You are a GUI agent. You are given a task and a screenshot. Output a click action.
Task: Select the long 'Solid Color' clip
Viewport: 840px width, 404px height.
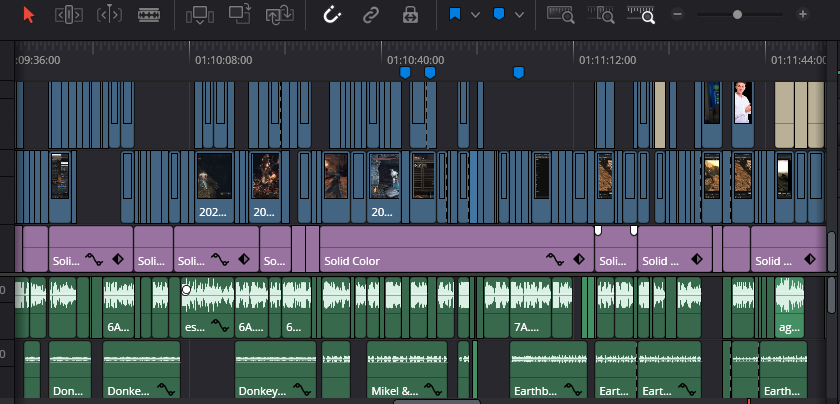tap(457, 249)
